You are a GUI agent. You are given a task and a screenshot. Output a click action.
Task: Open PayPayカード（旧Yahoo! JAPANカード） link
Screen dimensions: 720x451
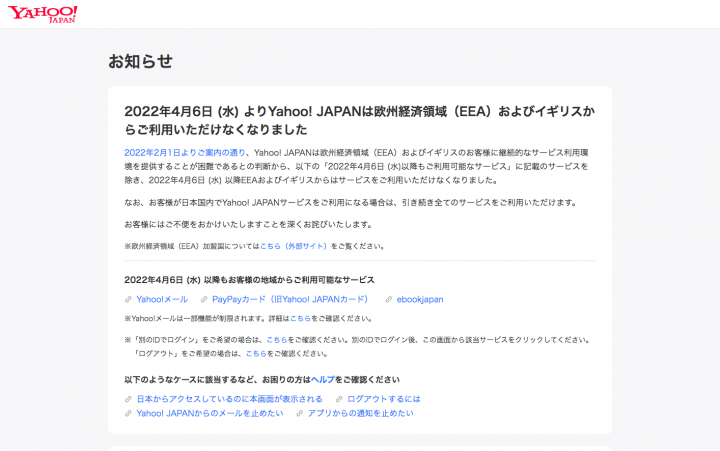click(x=290, y=299)
